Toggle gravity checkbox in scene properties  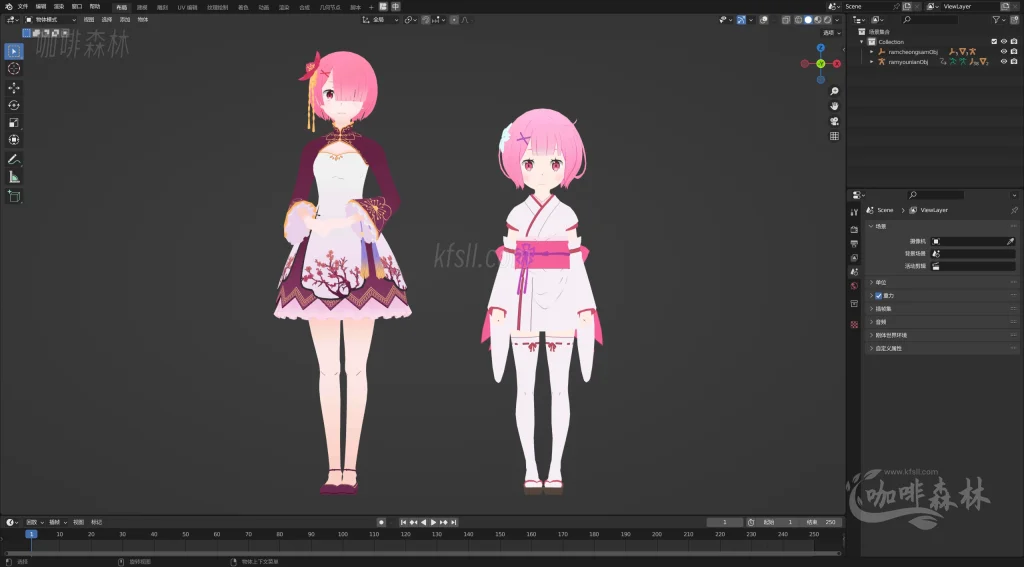point(878,296)
